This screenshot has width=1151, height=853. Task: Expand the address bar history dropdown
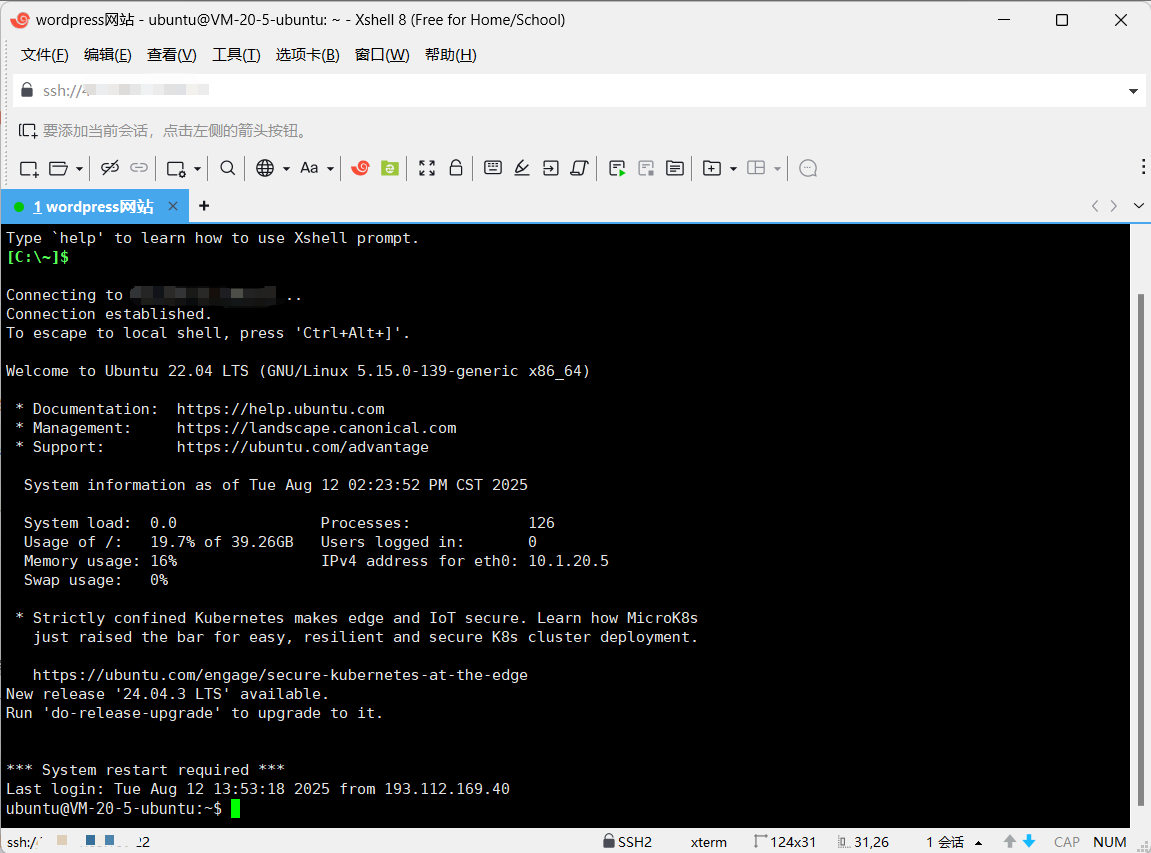tap(1133, 91)
